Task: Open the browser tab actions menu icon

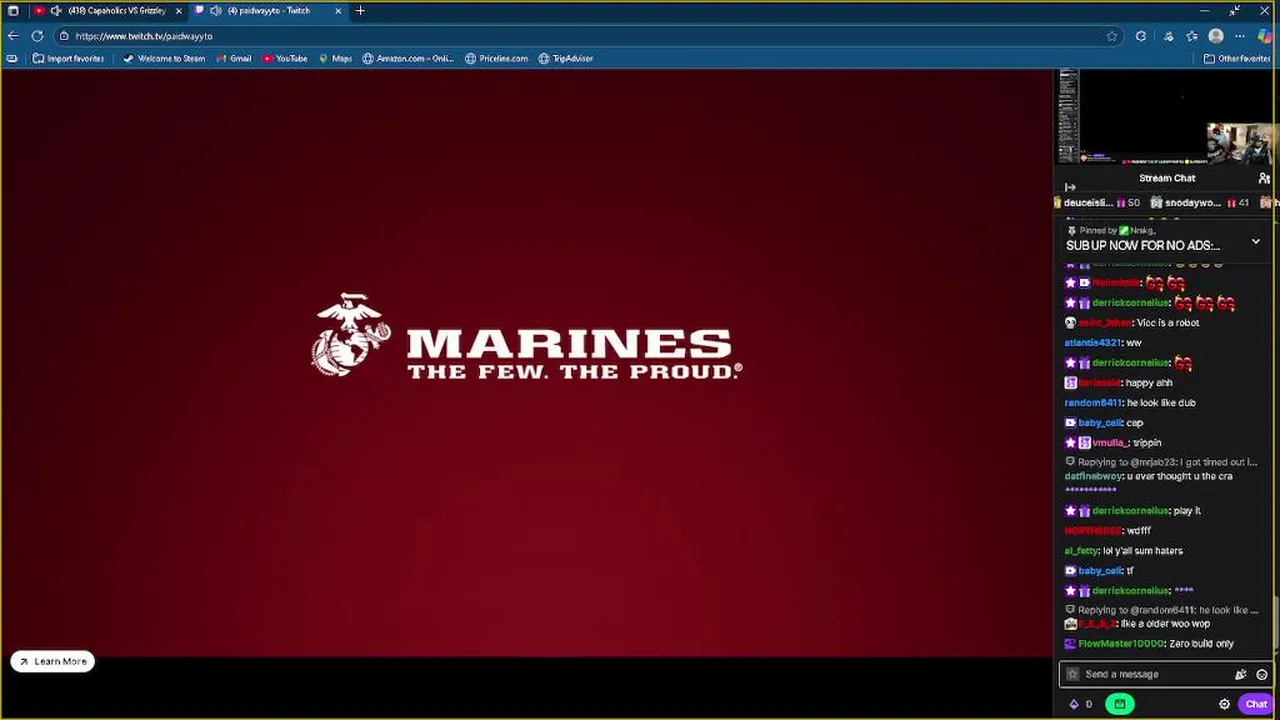Action: 13,11
